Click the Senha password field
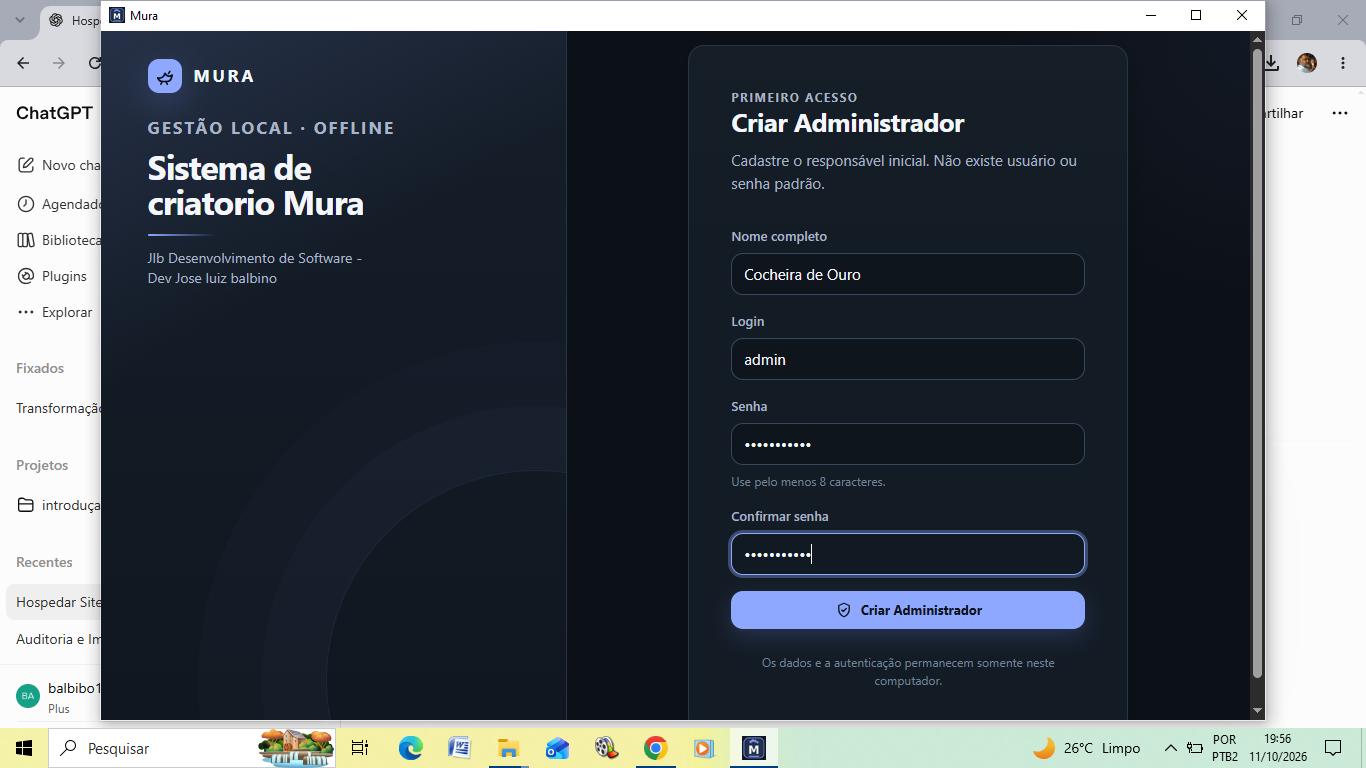The image size is (1366, 768). pos(907,444)
